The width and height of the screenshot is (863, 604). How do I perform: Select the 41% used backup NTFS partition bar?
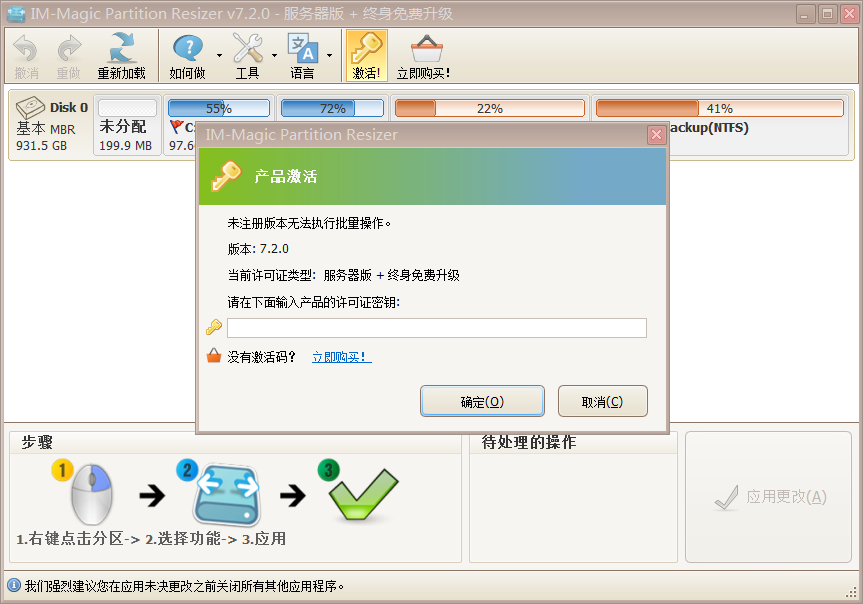[719, 109]
